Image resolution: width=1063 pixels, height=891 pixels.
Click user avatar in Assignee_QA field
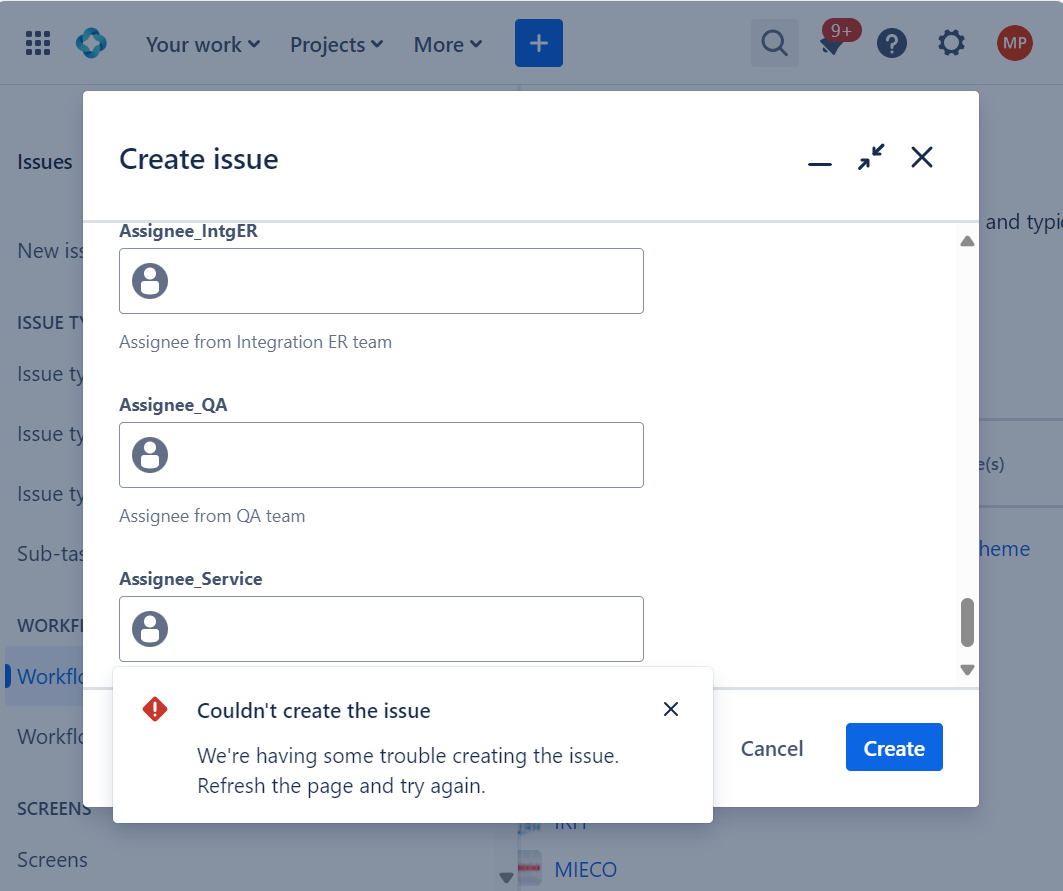tap(150, 455)
